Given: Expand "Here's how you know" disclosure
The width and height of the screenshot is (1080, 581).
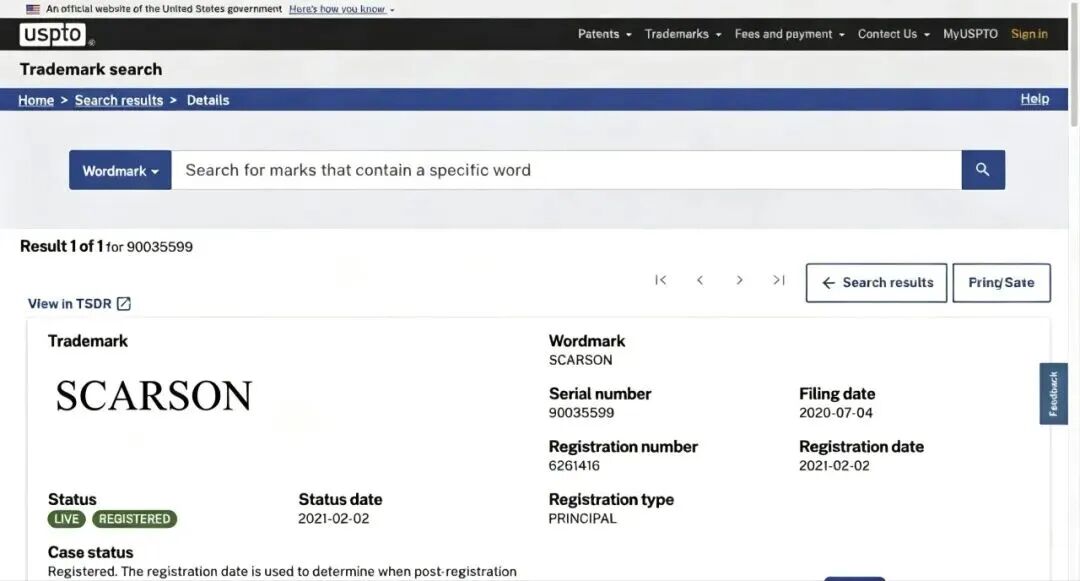Looking at the screenshot, I should click(342, 9).
